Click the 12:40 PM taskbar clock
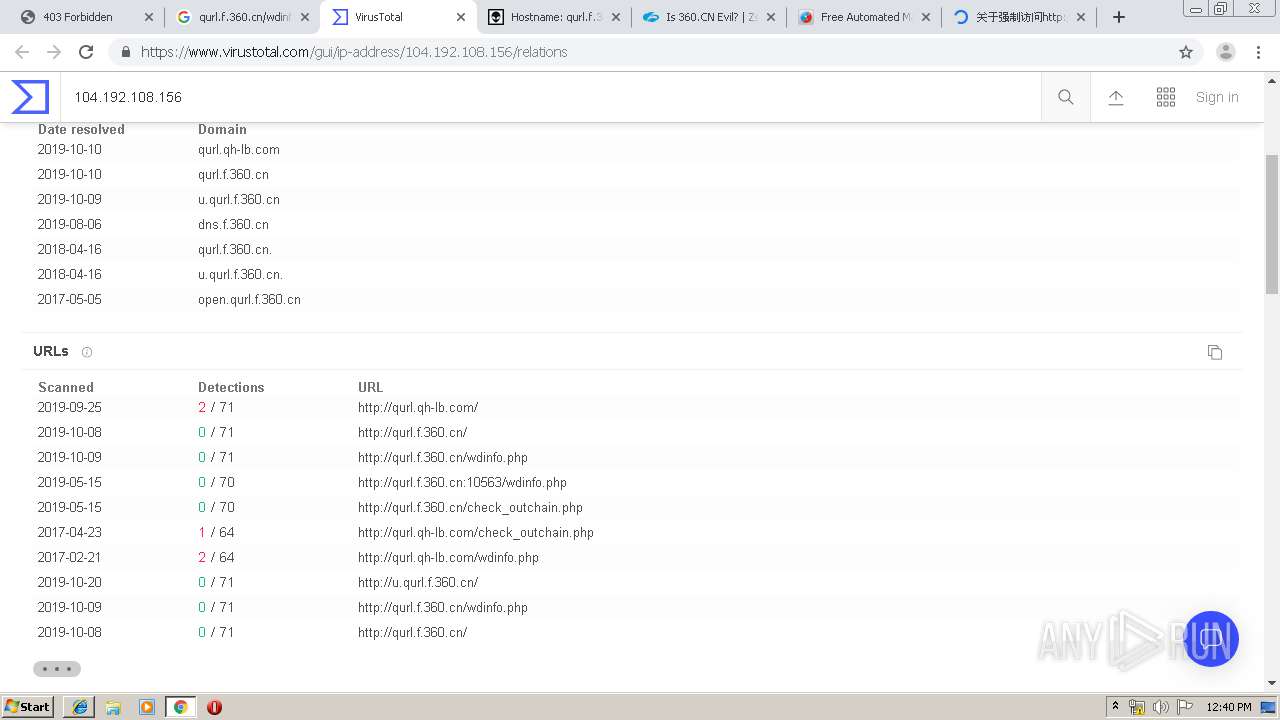 click(1229, 707)
